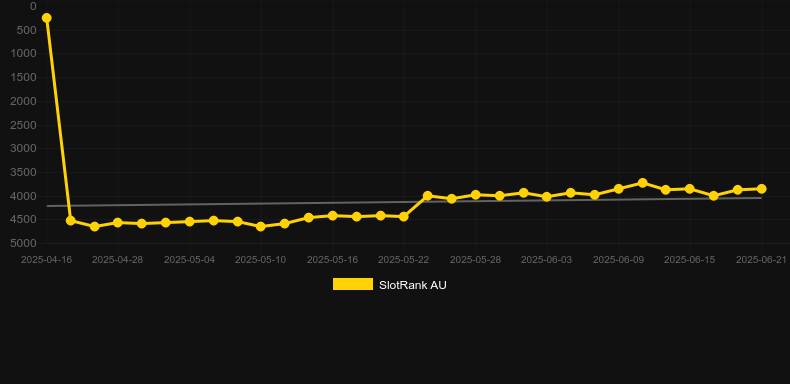Click the 2025-04-16 x-axis date label
The width and height of the screenshot is (790, 384).
pos(46,260)
